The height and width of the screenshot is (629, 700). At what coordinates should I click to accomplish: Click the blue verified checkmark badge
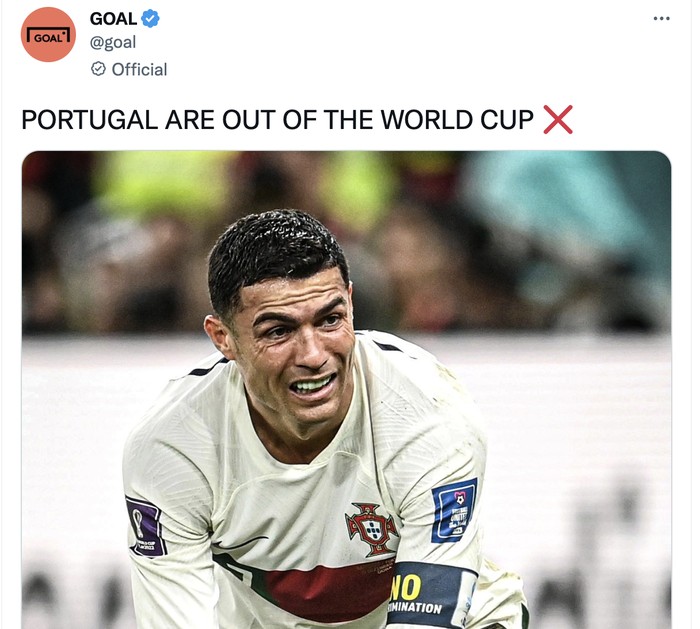click(150, 19)
